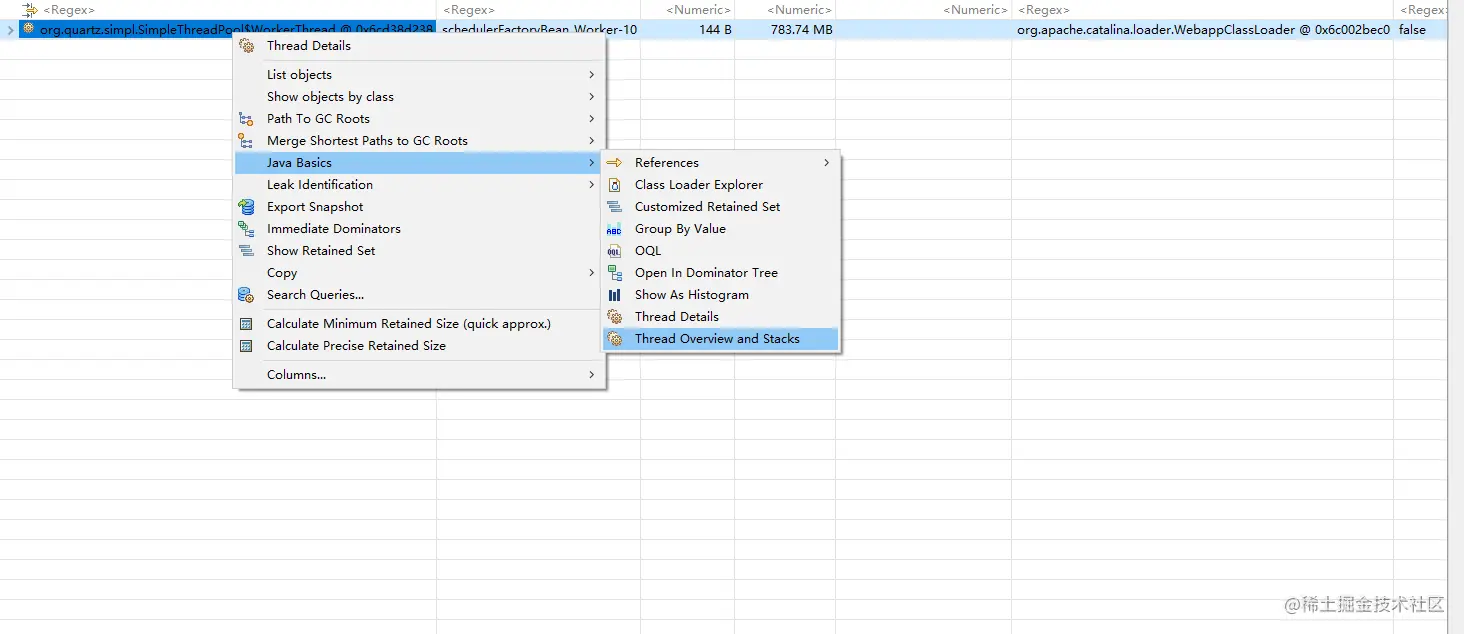This screenshot has height=634, width=1464.
Task: Click the Path To GC Roots icon
Action: coord(246,119)
